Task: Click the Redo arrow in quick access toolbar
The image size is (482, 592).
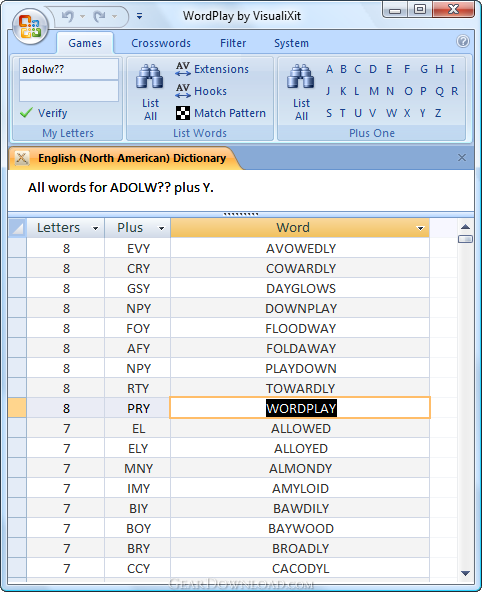Action: (100, 16)
